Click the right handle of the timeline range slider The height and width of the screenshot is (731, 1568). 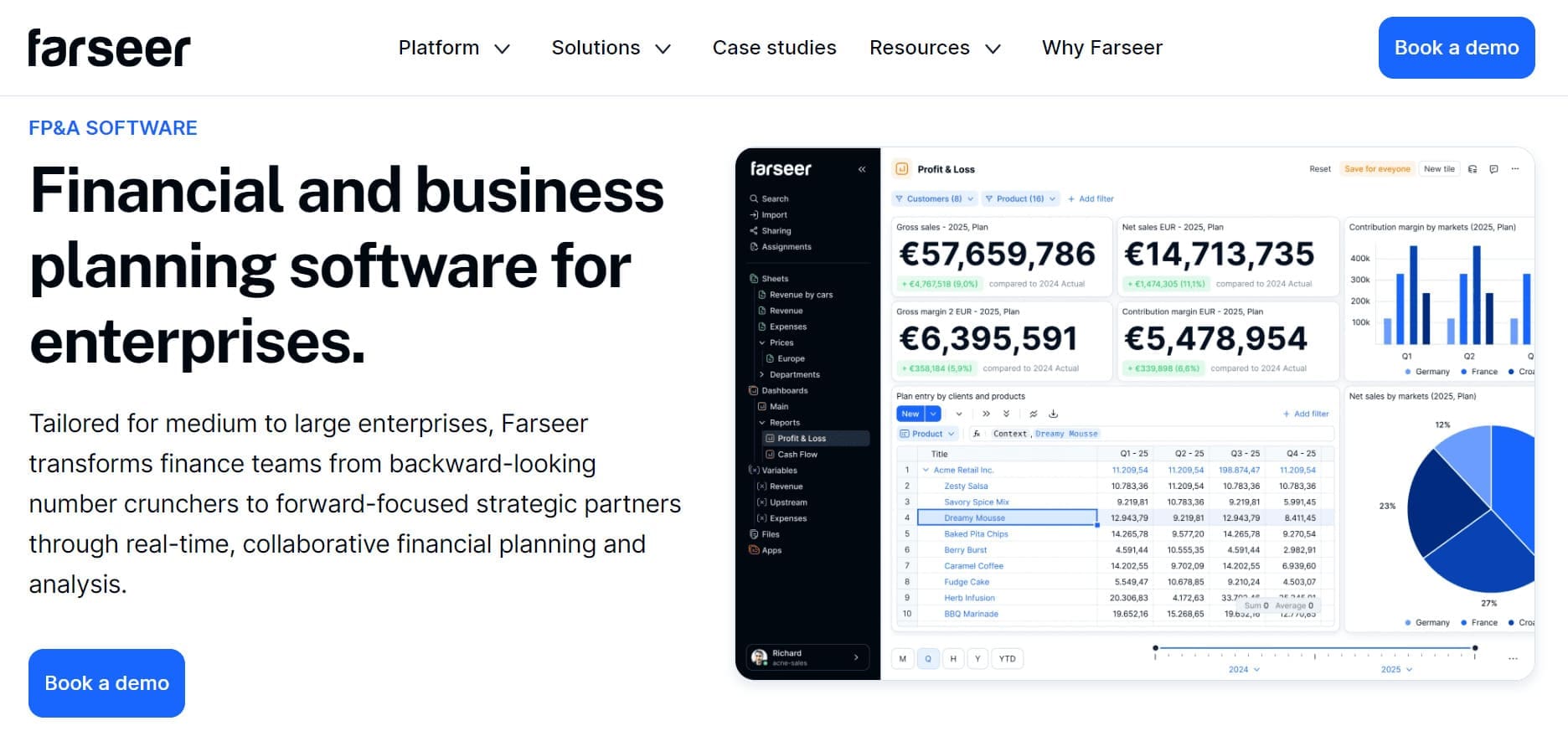click(1475, 648)
